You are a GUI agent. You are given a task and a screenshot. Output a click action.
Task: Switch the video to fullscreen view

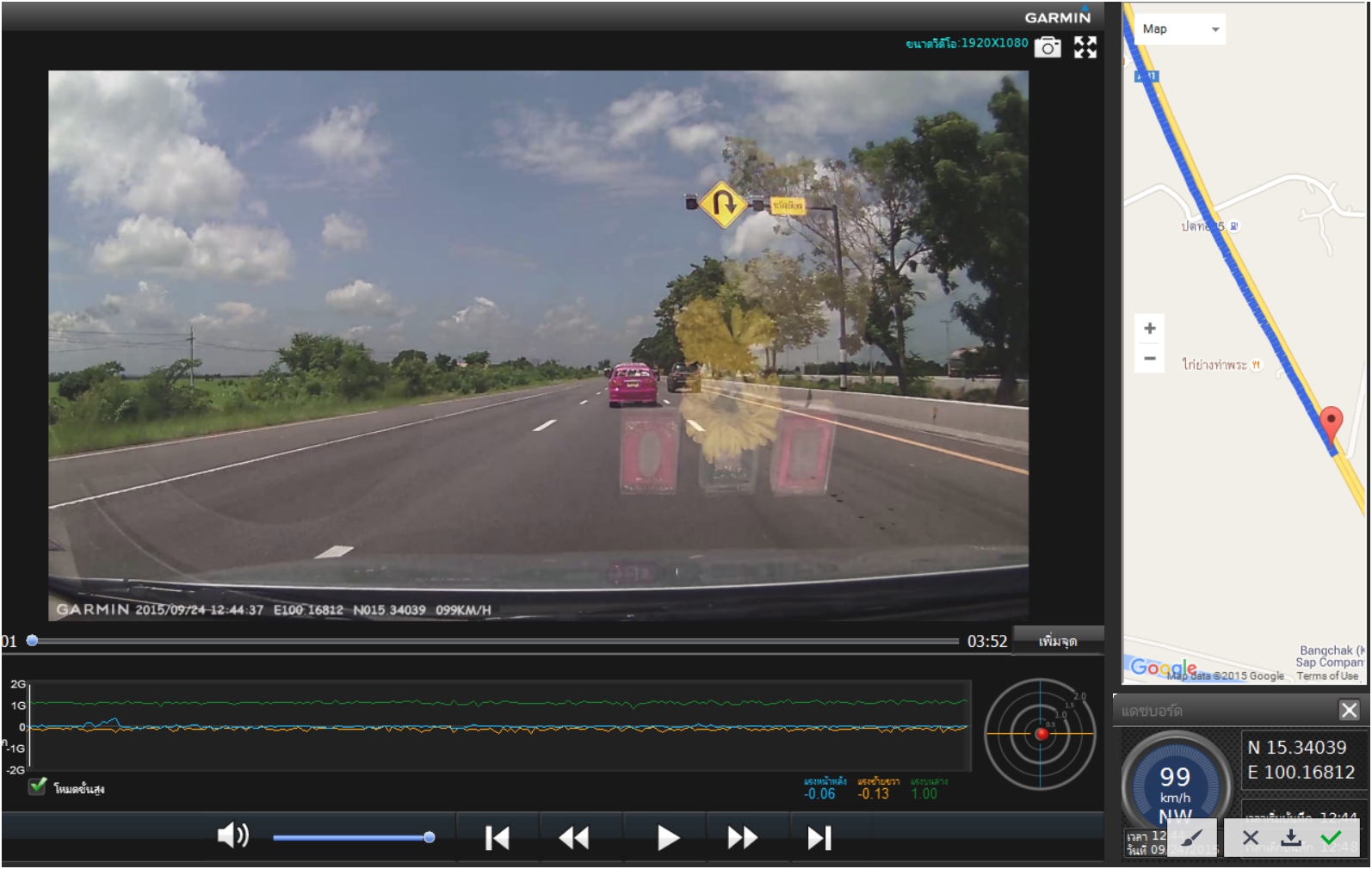tap(1085, 46)
